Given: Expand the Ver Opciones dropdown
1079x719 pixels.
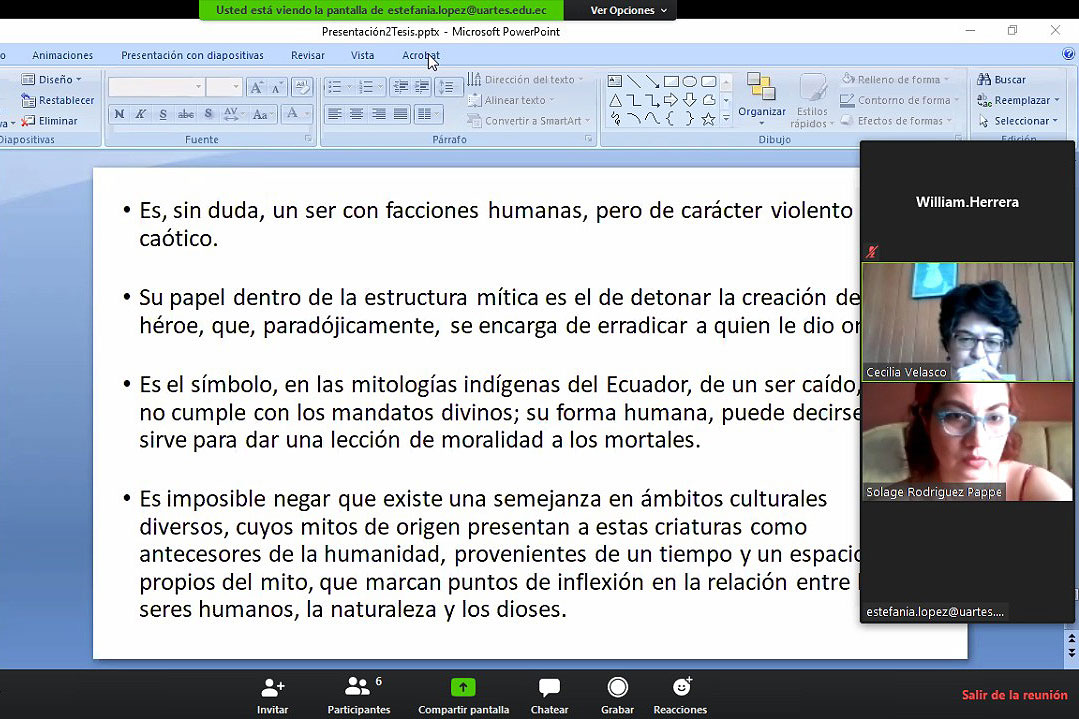Looking at the screenshot, I should [628, 10].
